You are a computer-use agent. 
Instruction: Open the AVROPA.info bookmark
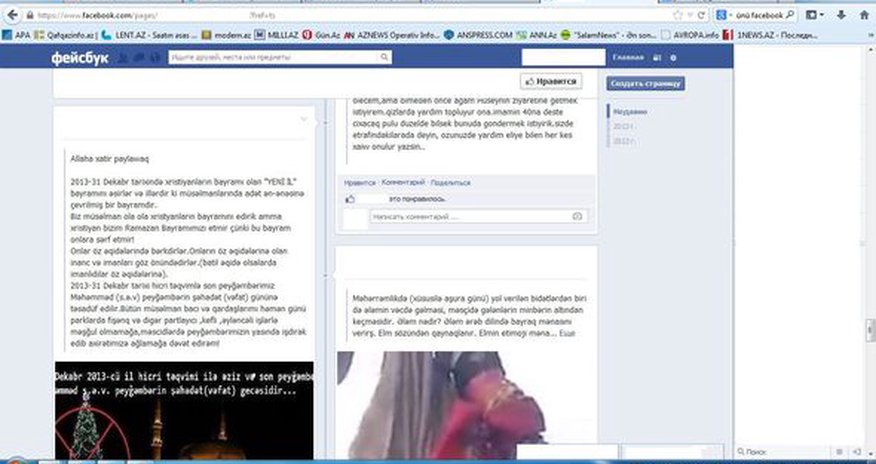coord(690,35)
